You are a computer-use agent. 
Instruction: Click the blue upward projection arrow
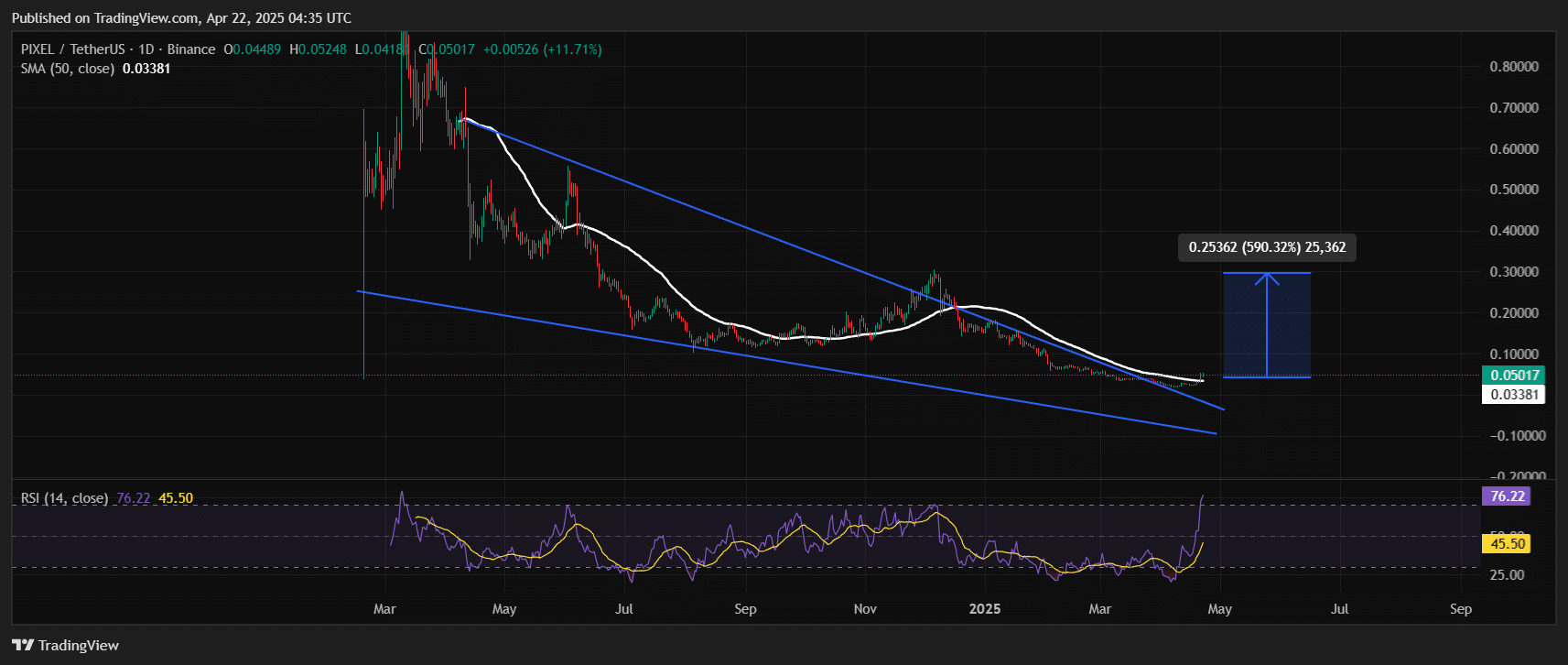[1267, 324]
